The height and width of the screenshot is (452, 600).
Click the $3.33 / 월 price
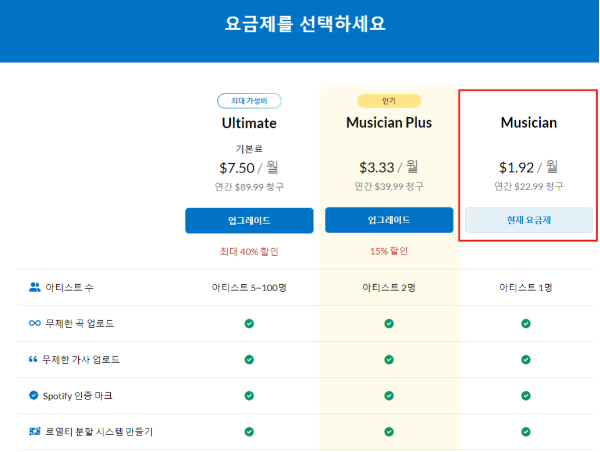(389, 167)
